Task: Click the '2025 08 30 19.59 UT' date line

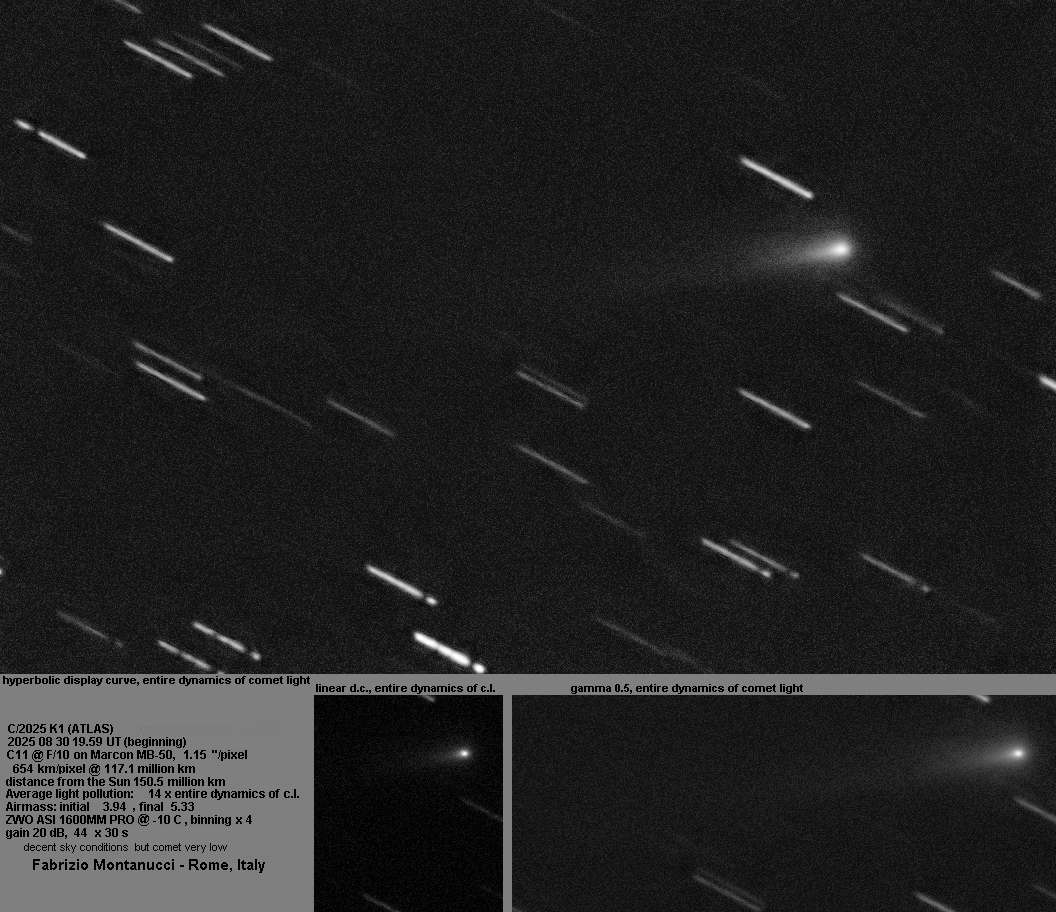Action: (96, 741)
